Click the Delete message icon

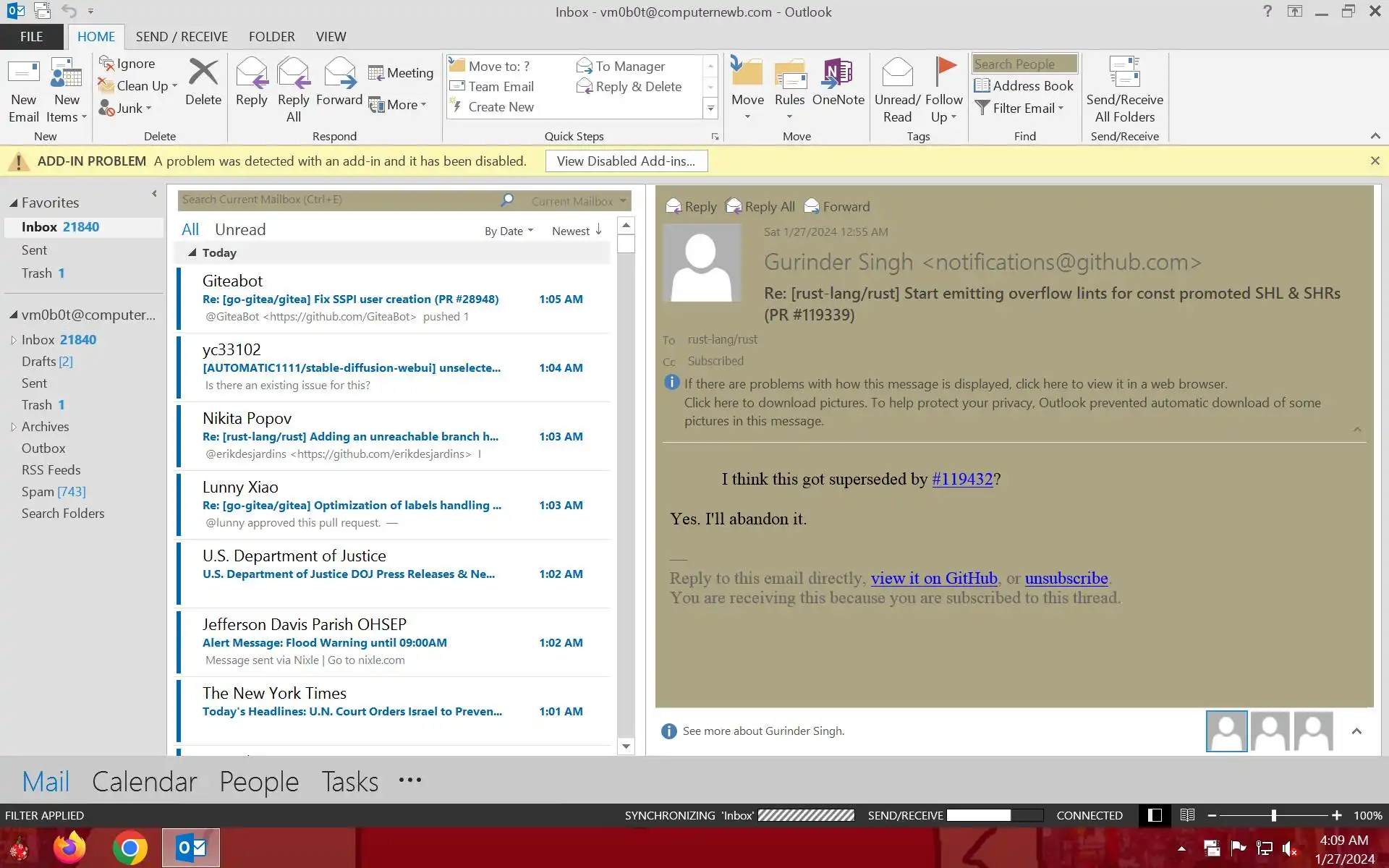coord(203,74)
